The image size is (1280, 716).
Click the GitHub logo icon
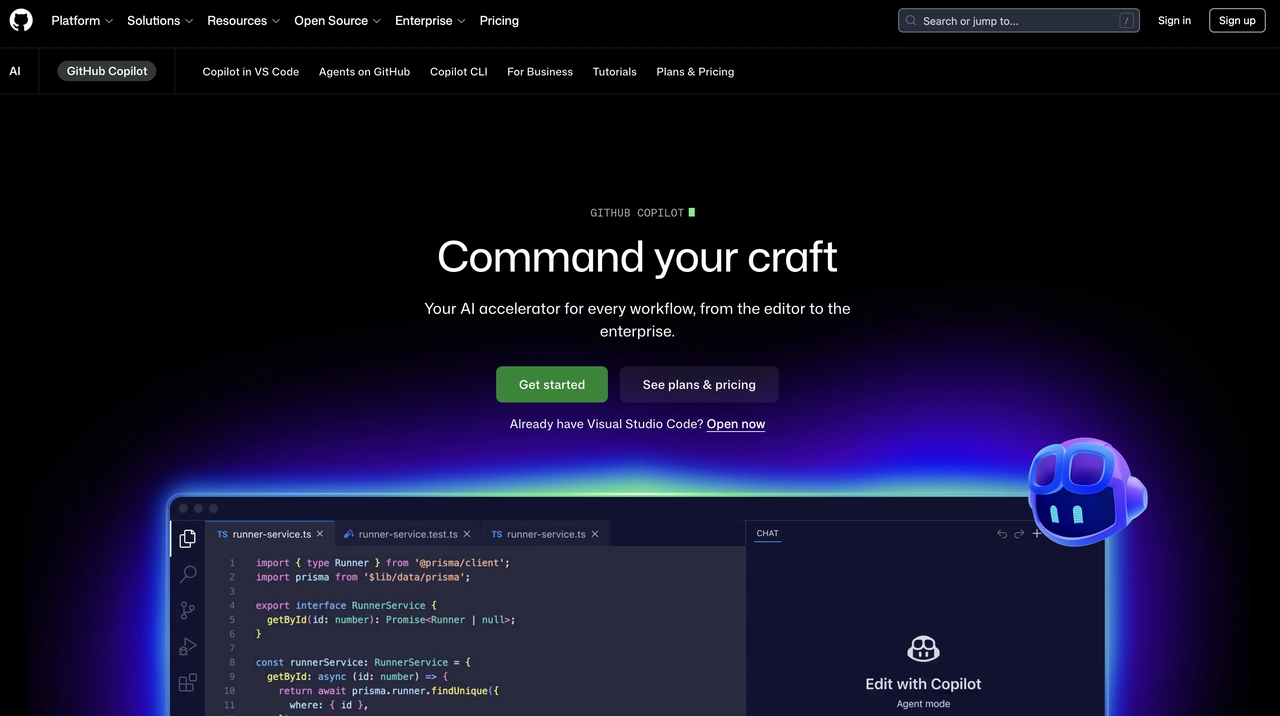pyautogui.click(x=21, y=20)
